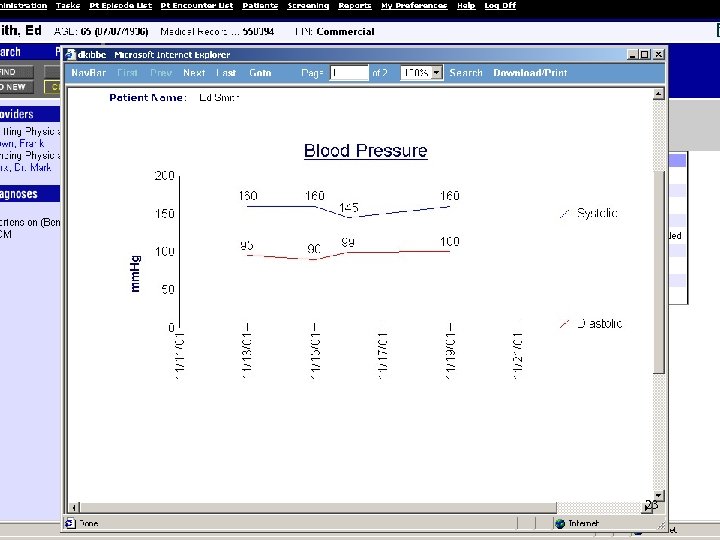Click Providers section header

point(30,114)
